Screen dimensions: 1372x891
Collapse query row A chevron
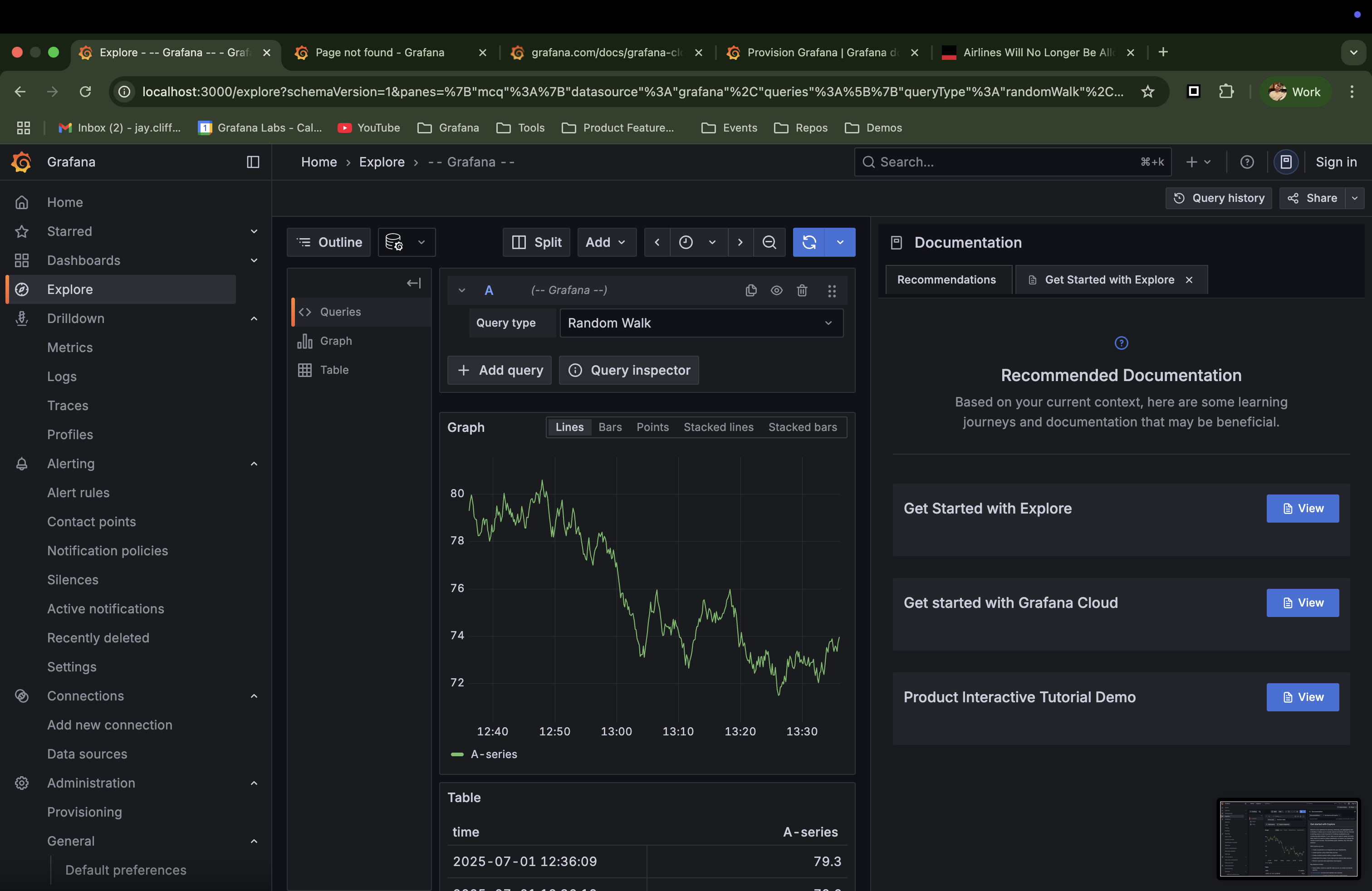coord(462,290)
